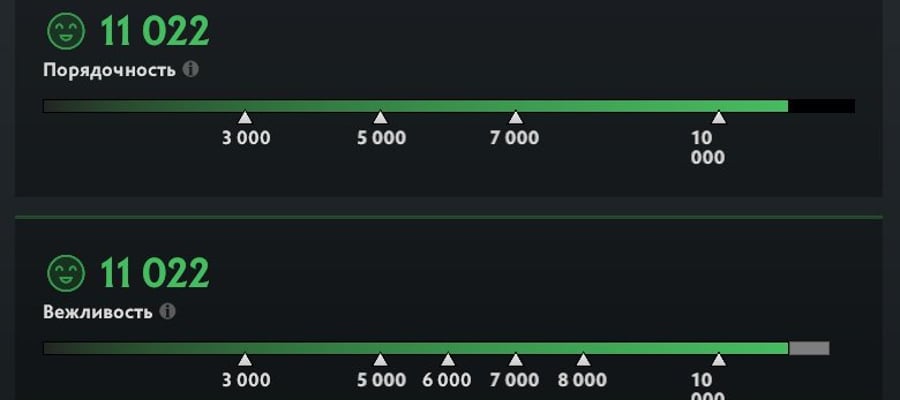
Task: Open the info icon next to Вежливость
Action: click(x=168, y=312)
